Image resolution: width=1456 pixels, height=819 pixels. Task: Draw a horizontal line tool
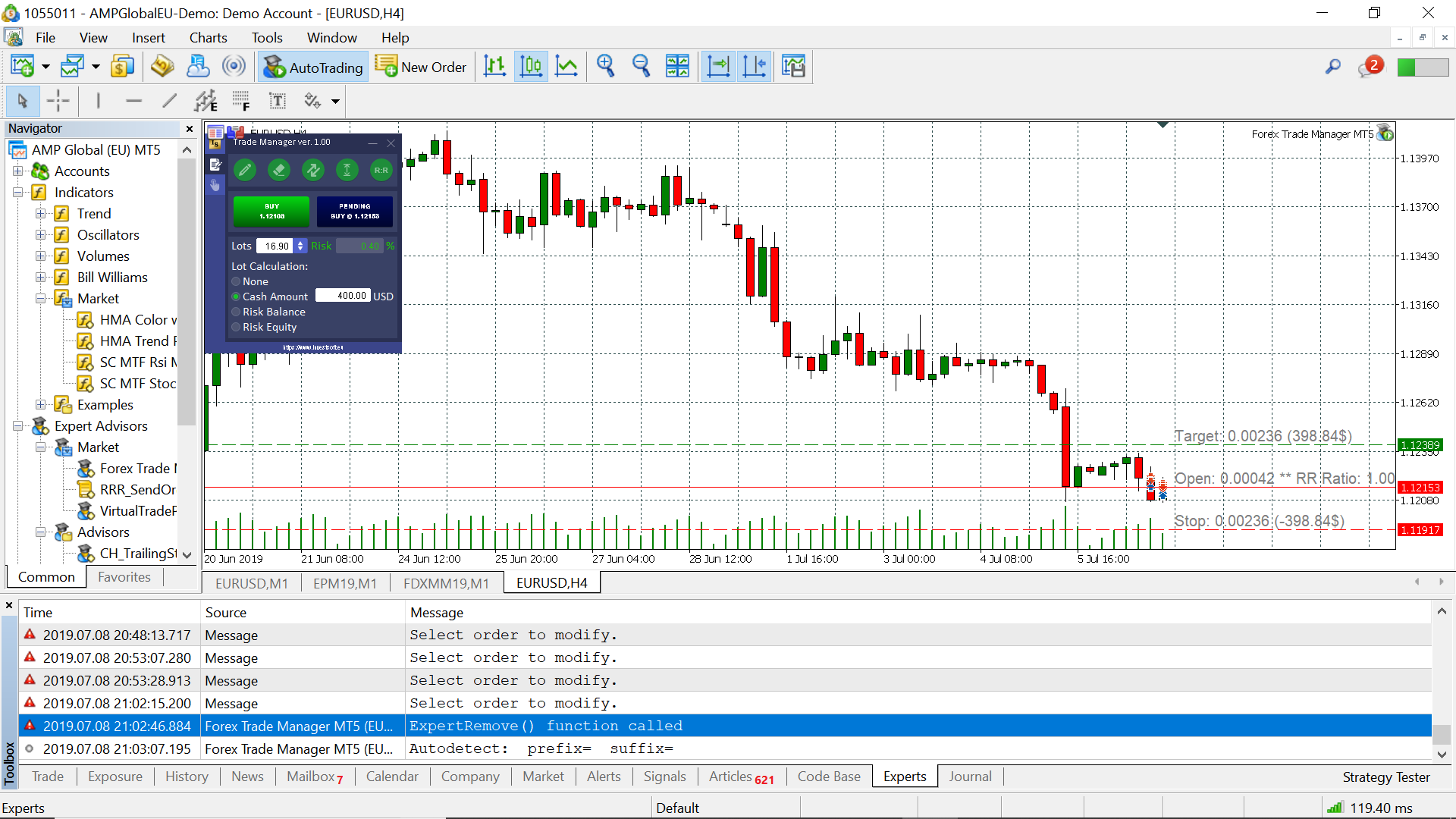[x=133, y=101]
